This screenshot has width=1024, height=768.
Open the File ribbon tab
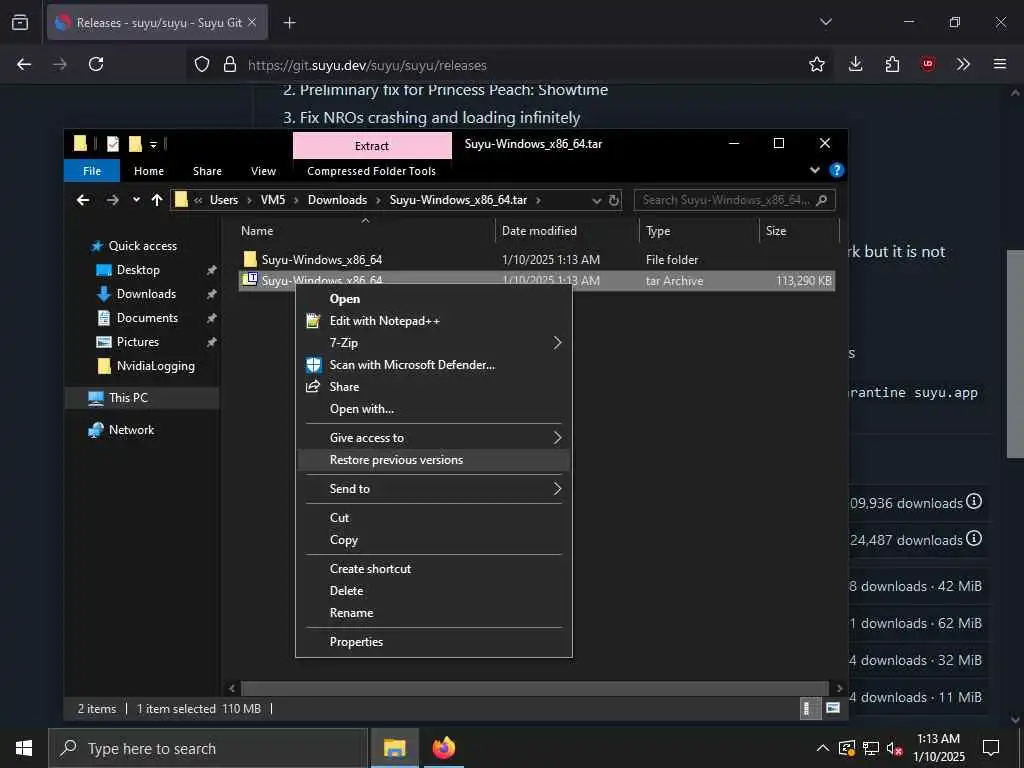pyautogui.click(x=92, y=171)
